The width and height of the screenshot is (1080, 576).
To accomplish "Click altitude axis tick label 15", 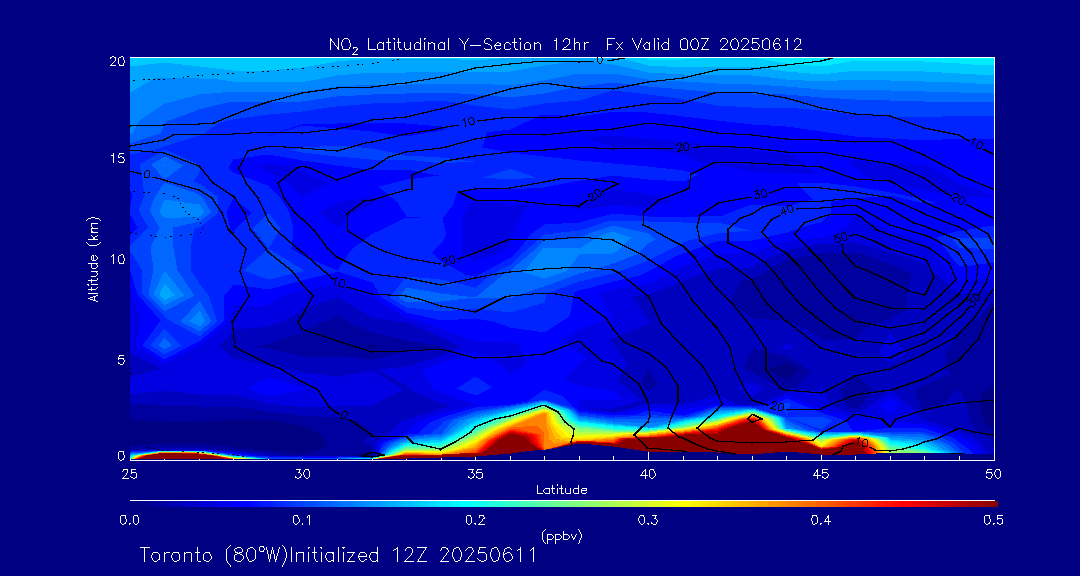I will coord(117,158).
